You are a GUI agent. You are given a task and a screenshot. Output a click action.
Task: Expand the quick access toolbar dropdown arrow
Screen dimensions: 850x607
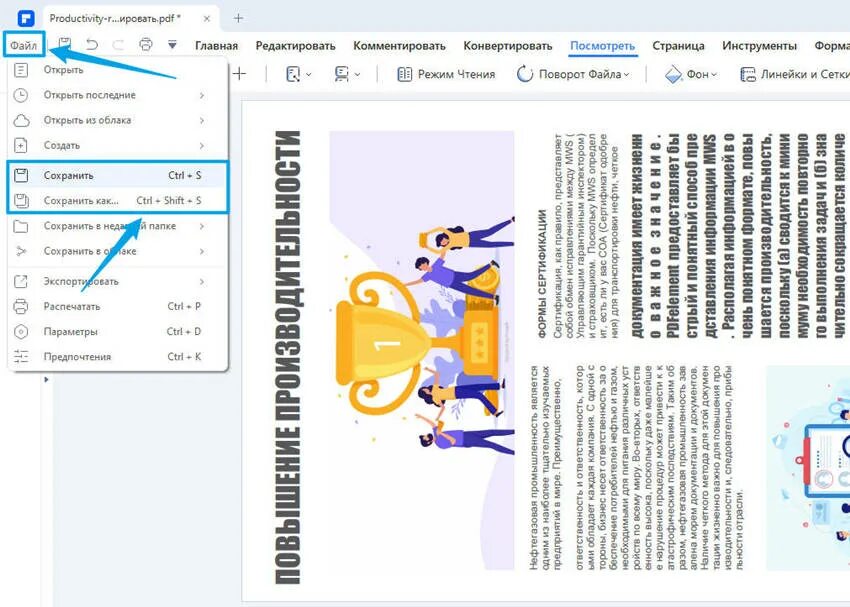tap(172, 44)
